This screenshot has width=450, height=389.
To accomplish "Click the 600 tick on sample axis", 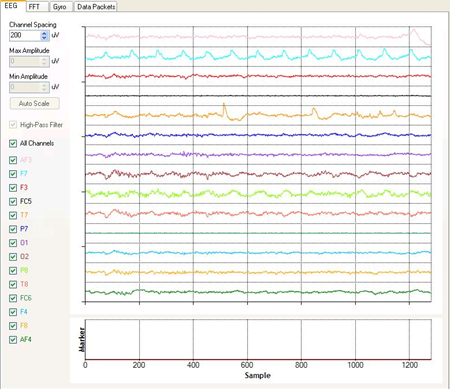I will 247,365.
